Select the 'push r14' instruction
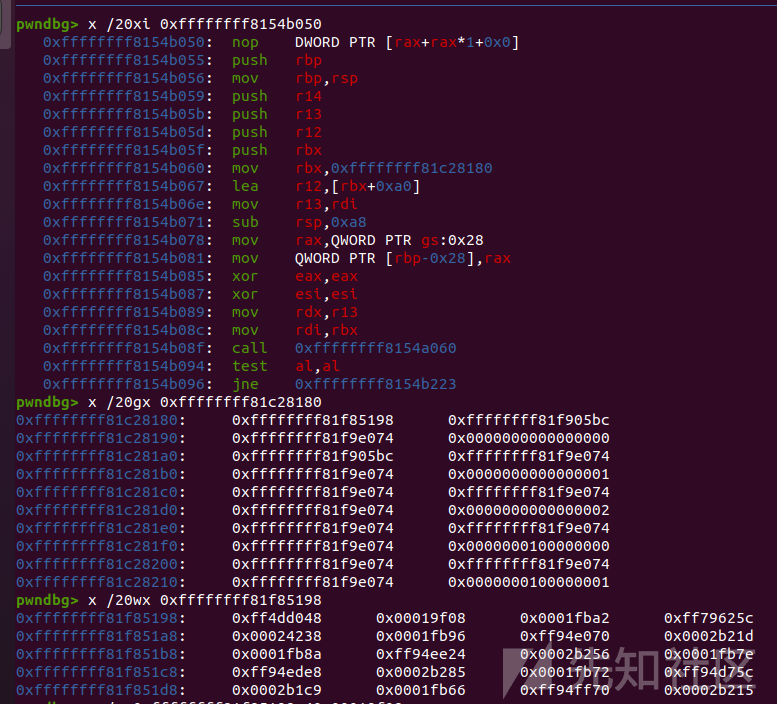Screen dimensions: 777x704 pos(277,96)
